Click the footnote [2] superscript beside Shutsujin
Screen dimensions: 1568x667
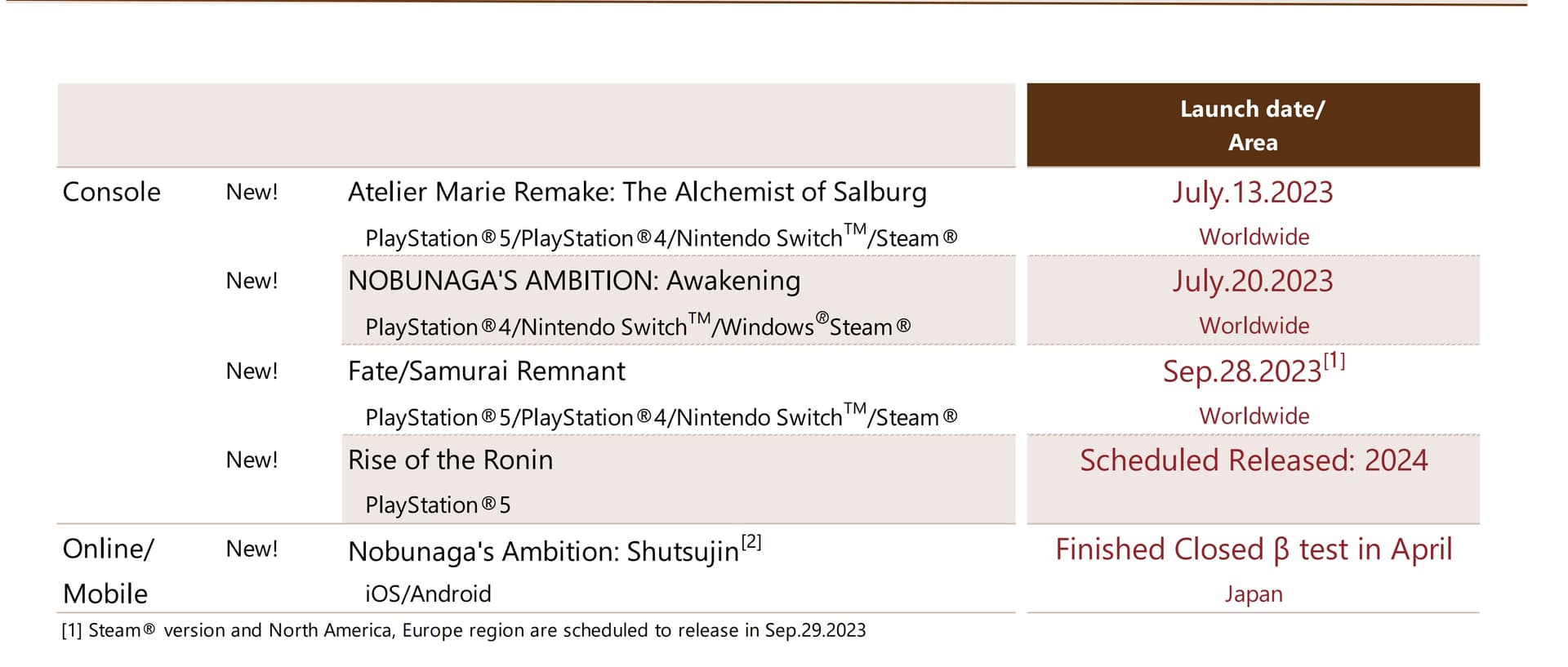751,541
